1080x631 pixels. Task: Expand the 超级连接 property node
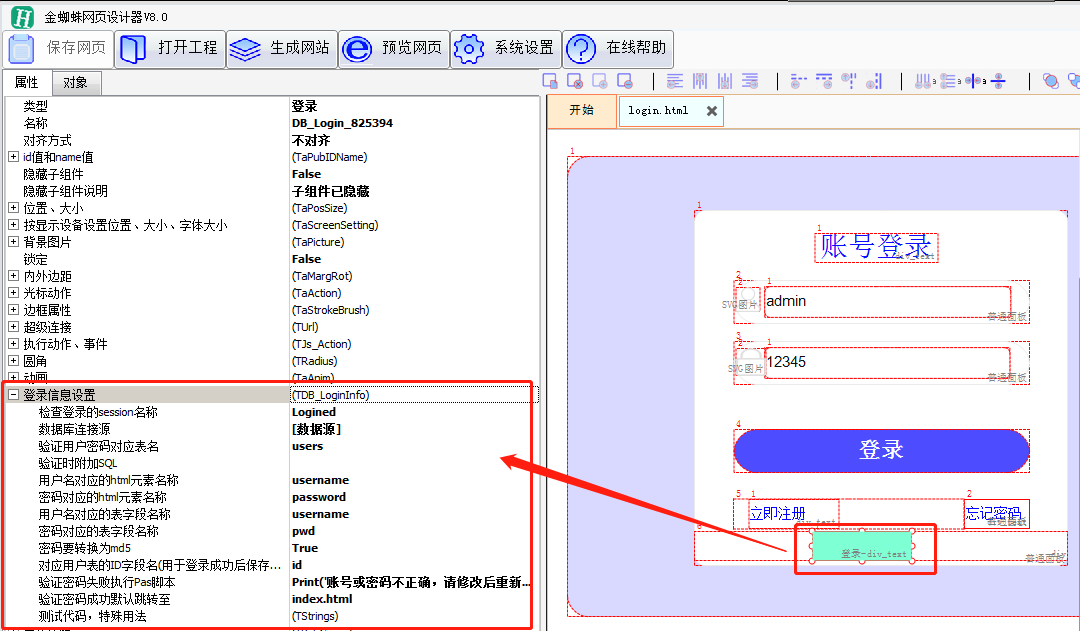coord(13,327)
